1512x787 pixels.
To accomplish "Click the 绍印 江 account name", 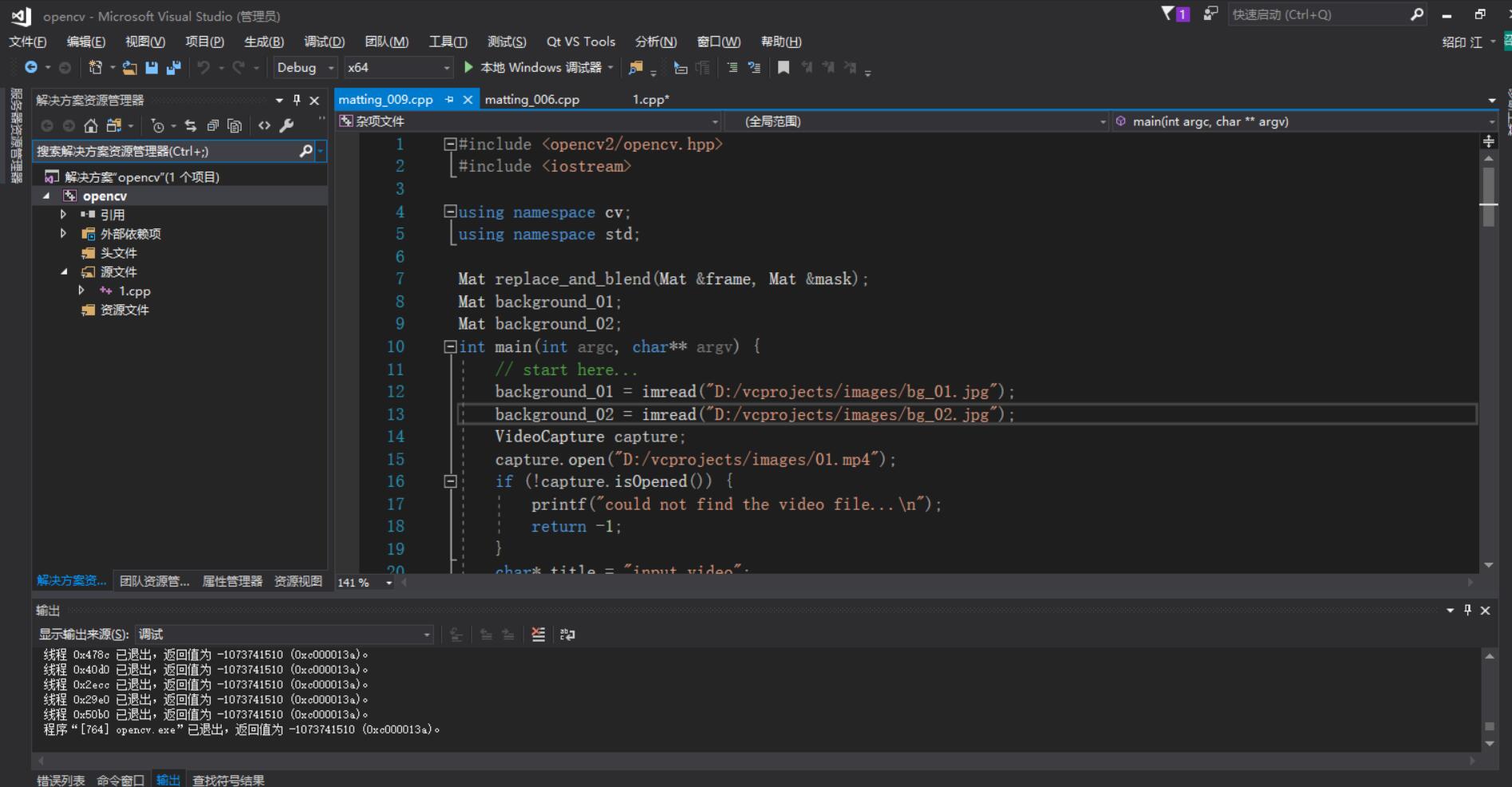I will click(x=1462, y=42).
